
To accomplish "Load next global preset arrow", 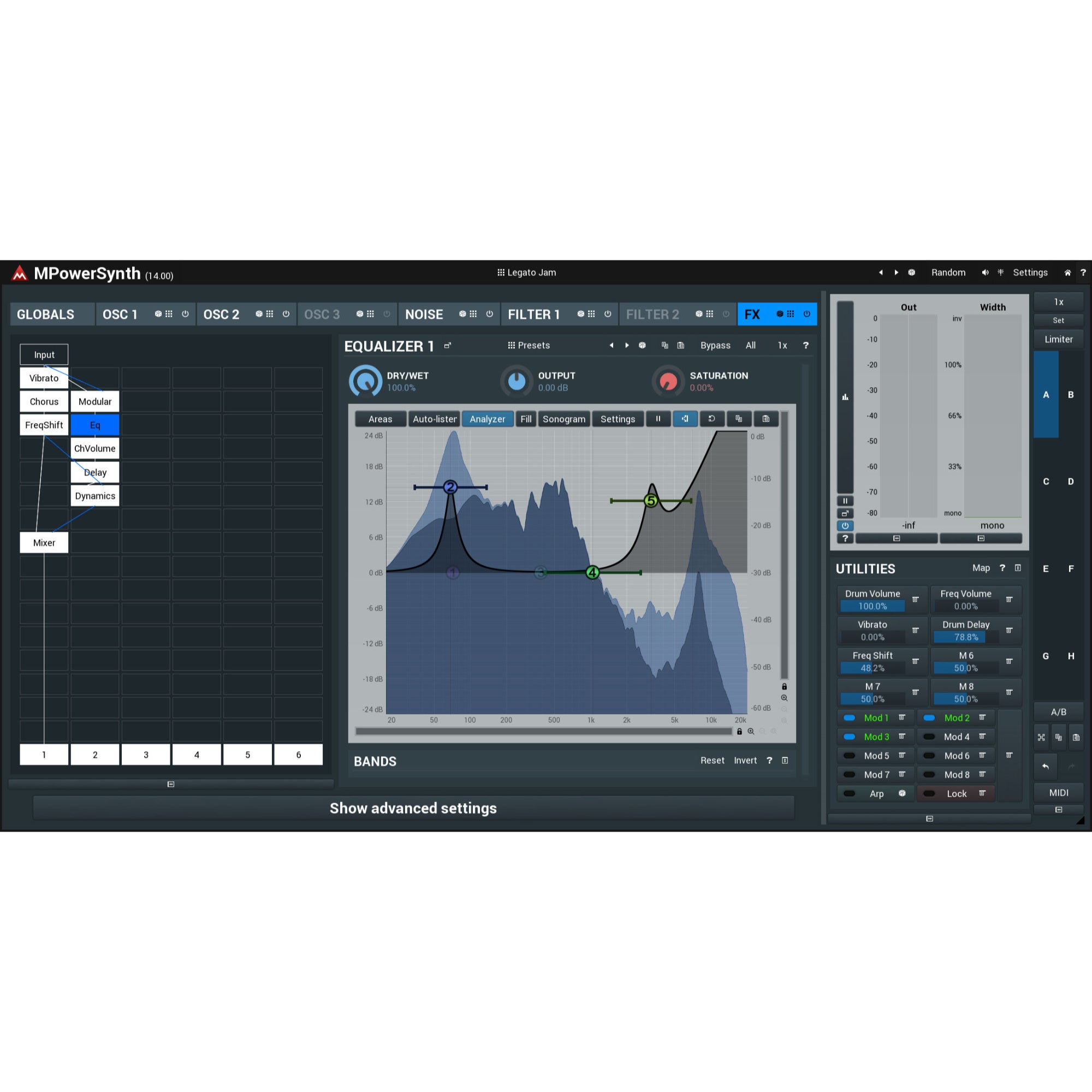I will click(x=897, y=272).
